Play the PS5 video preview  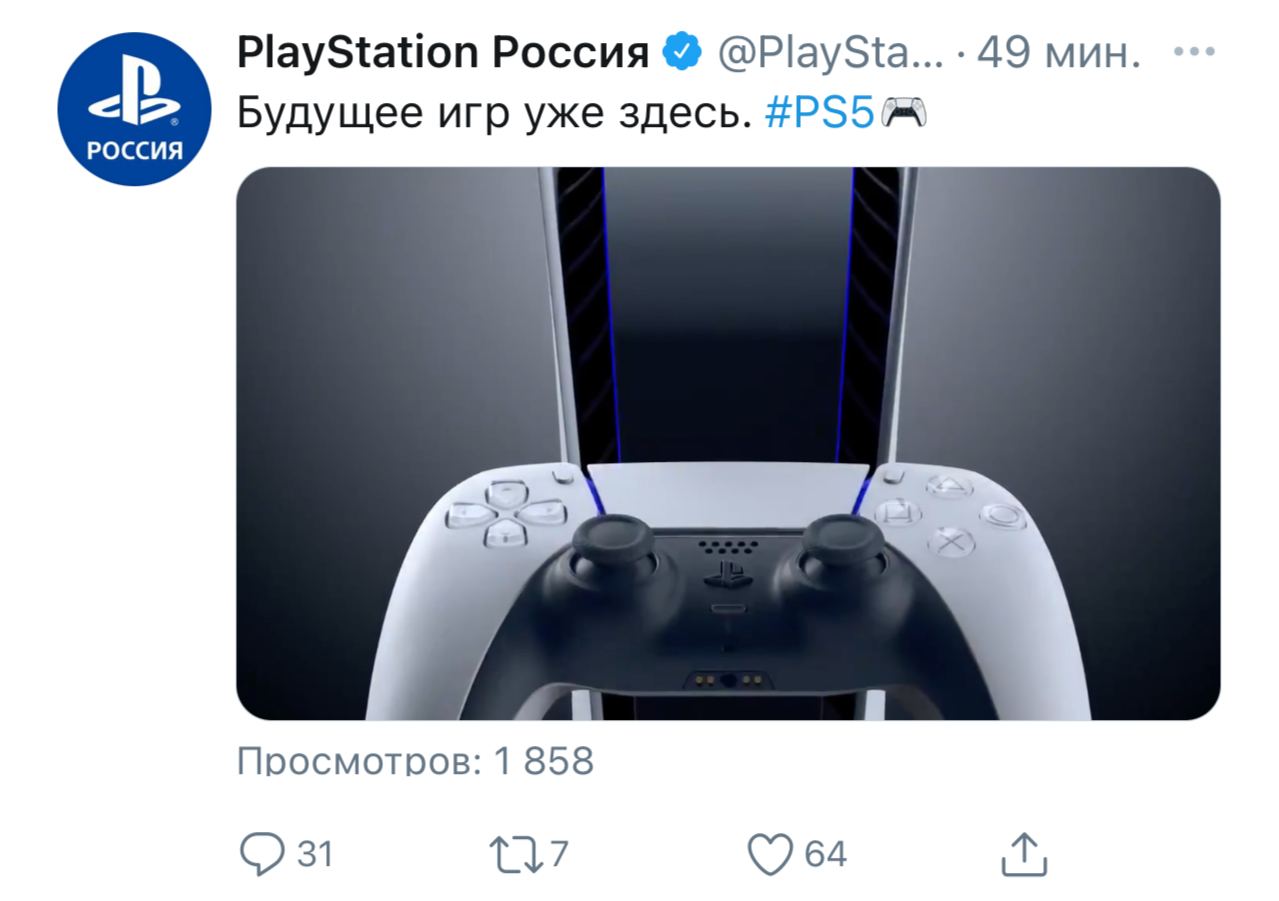point(728,443)
